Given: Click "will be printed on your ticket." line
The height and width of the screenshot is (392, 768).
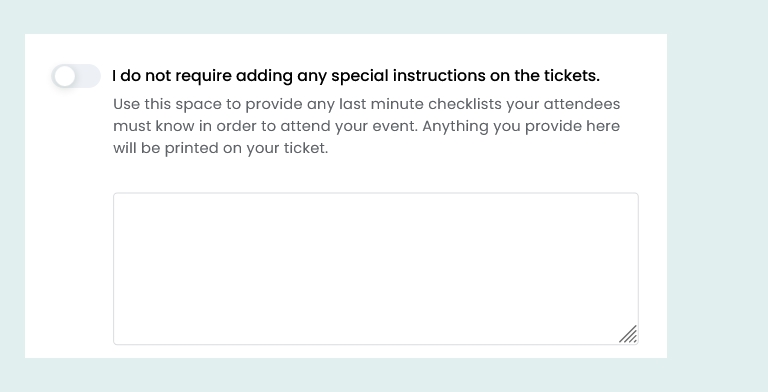Looking at the screenshot, I should click(220, 148).
